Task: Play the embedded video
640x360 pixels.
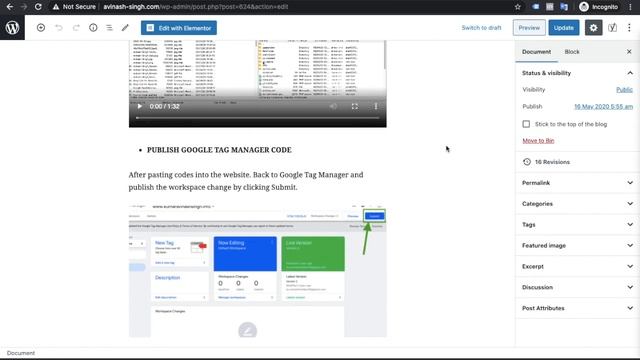Action: tap(140, 106)
